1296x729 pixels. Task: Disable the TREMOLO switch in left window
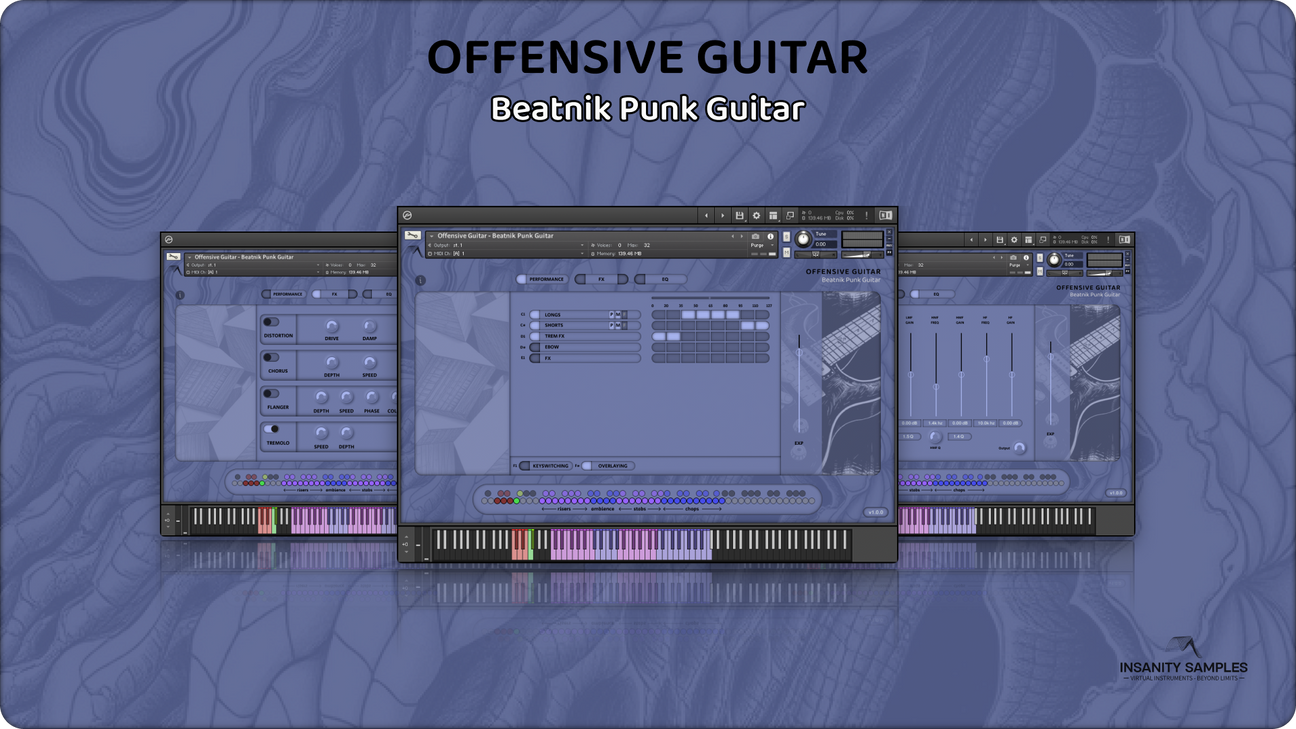pyautogui.click(x=271, y=429)
